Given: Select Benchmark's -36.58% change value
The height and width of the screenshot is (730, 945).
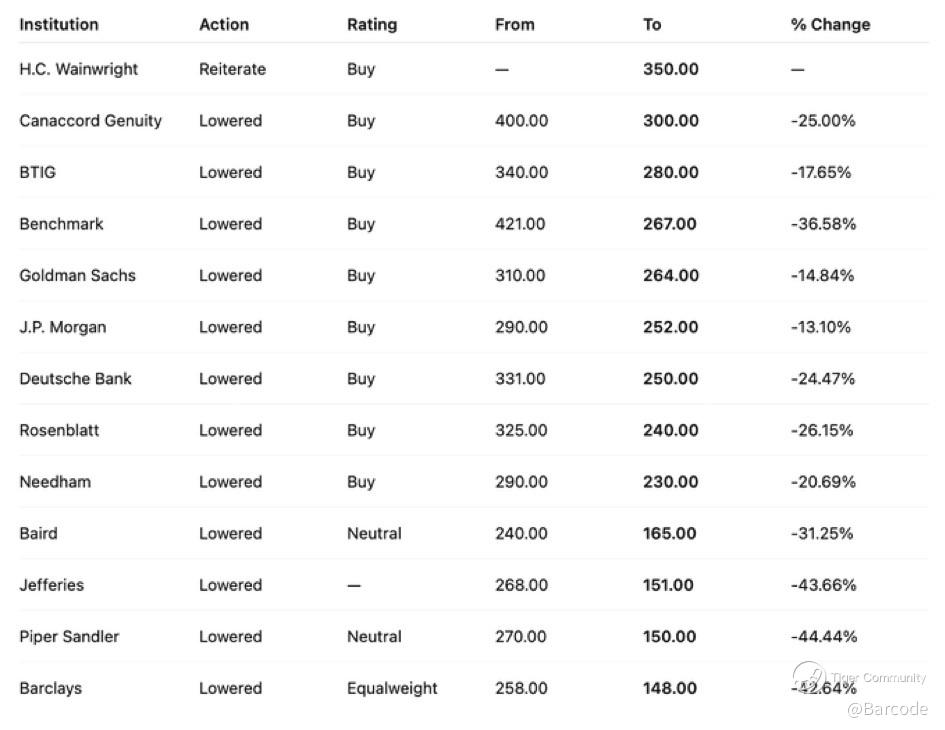Looking at the screenshot, I should point(823,224).
